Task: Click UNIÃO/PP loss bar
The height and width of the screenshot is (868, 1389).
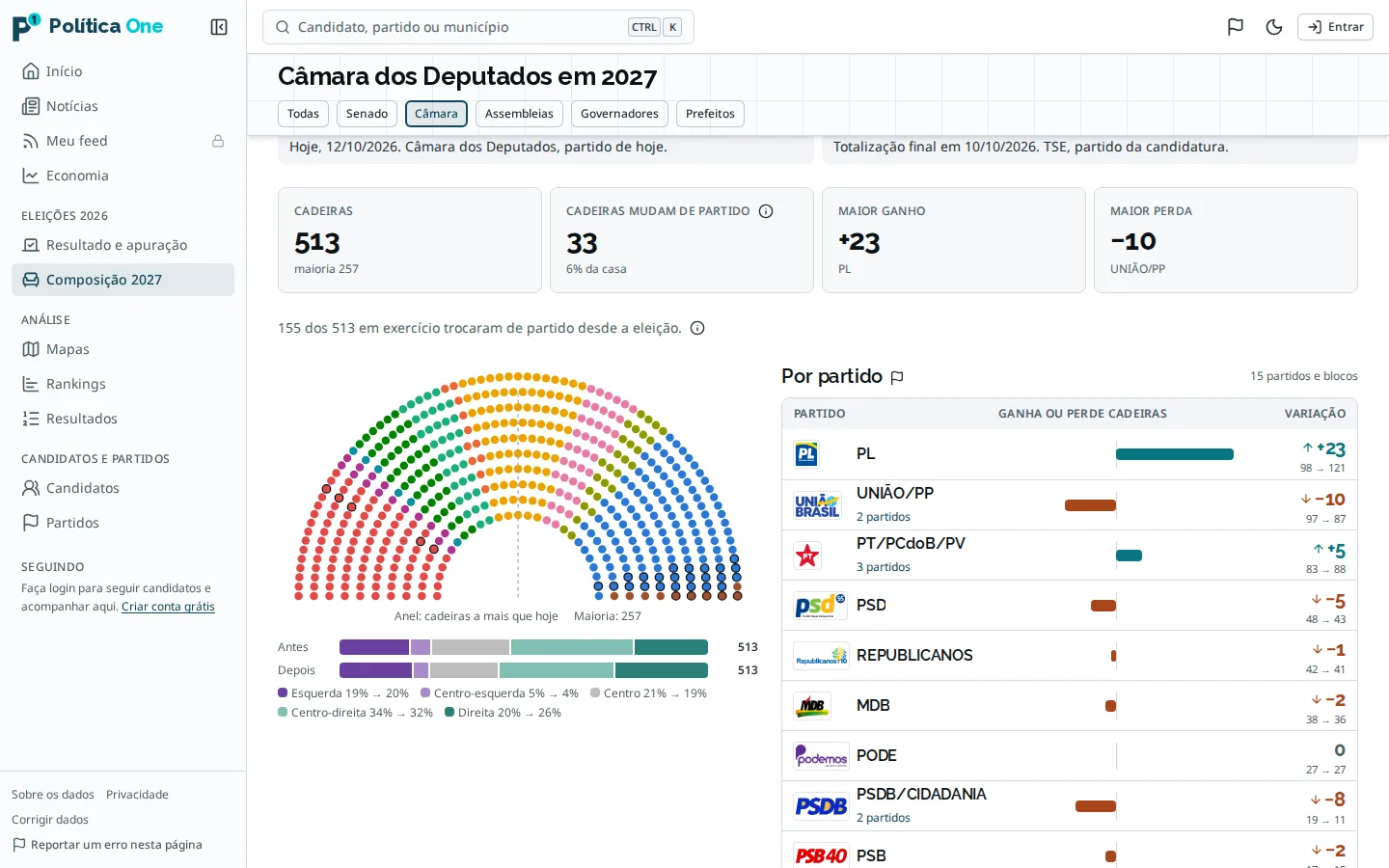Action: [x=1090, y=505]
